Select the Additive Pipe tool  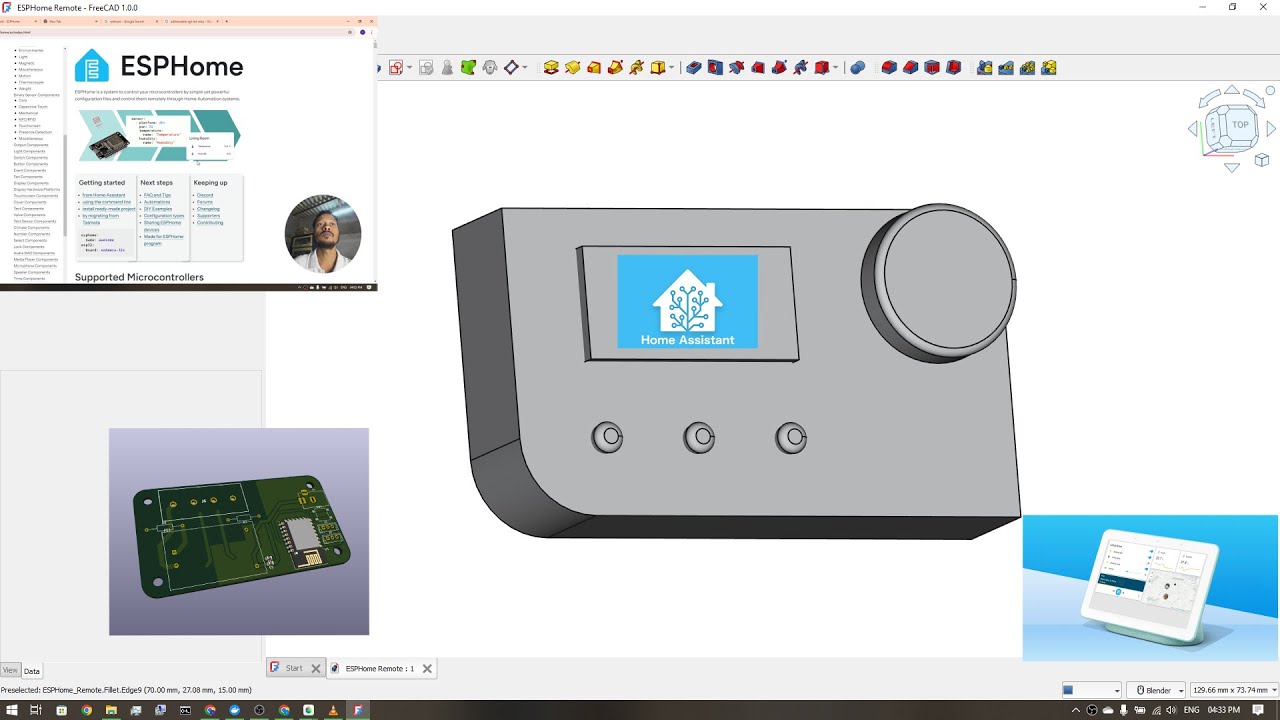(x=615, y=68)
